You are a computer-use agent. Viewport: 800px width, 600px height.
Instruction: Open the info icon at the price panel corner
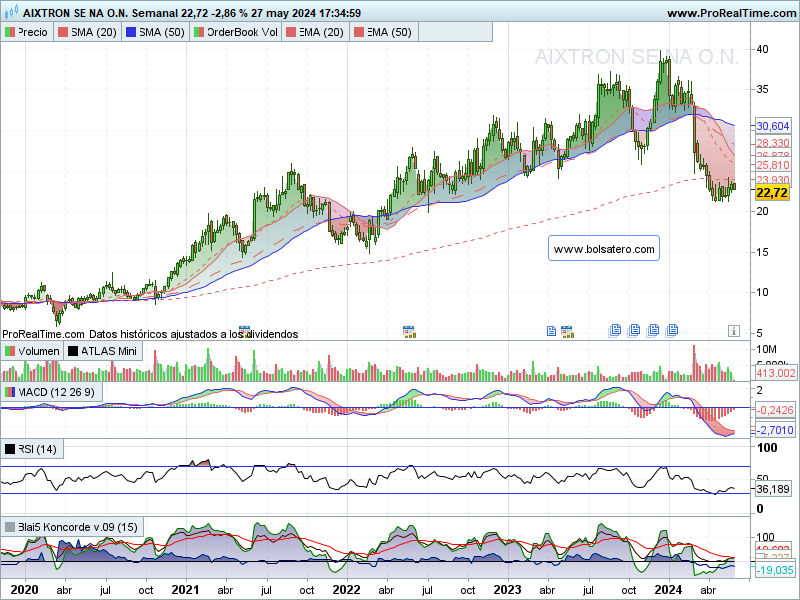[733, 331]
